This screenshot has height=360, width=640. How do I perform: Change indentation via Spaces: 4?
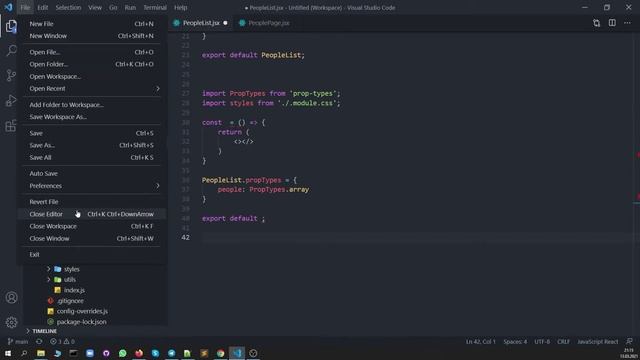[515, 342]
